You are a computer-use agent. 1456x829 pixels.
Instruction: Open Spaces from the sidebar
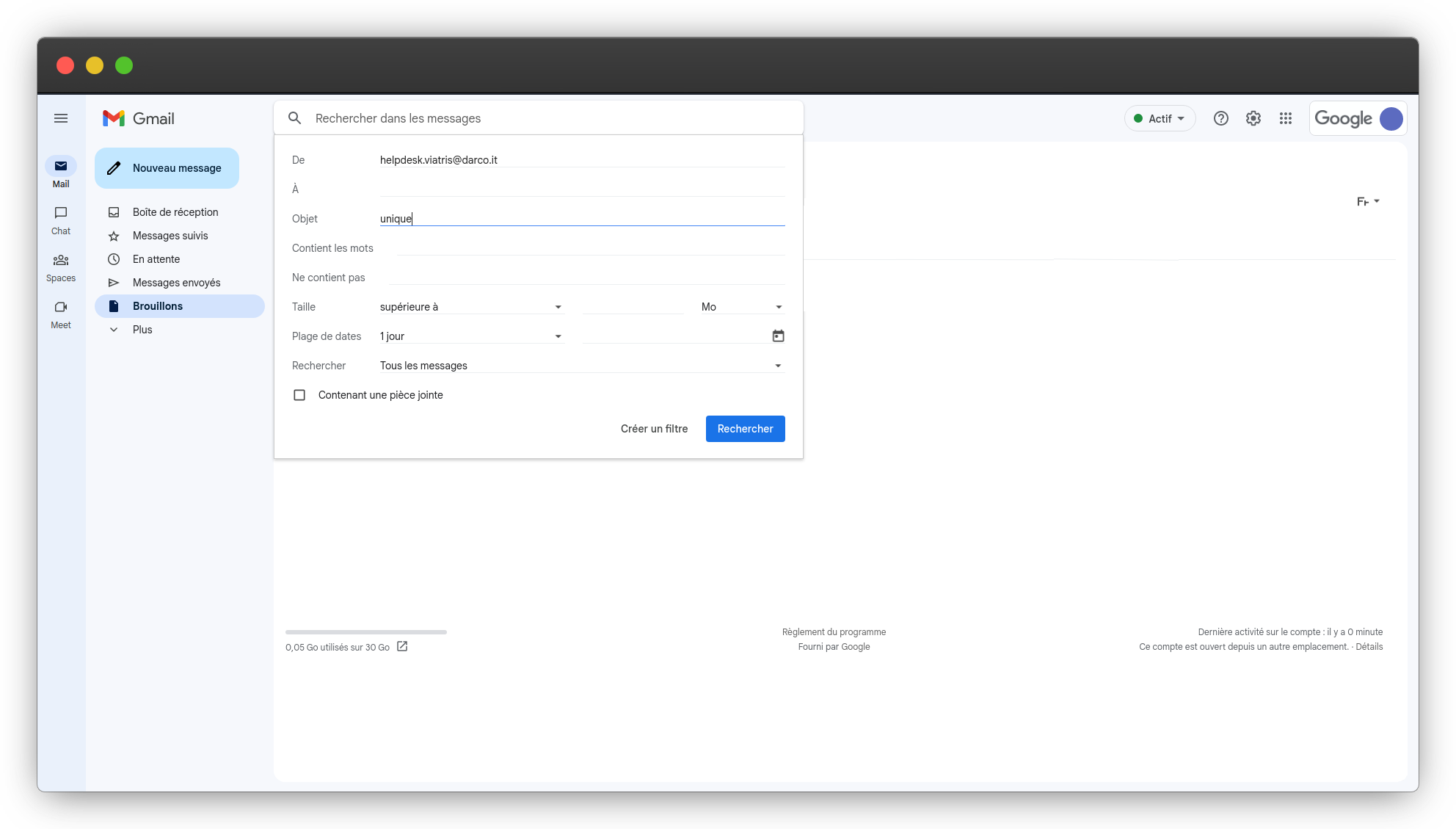(x=61, y=267)
